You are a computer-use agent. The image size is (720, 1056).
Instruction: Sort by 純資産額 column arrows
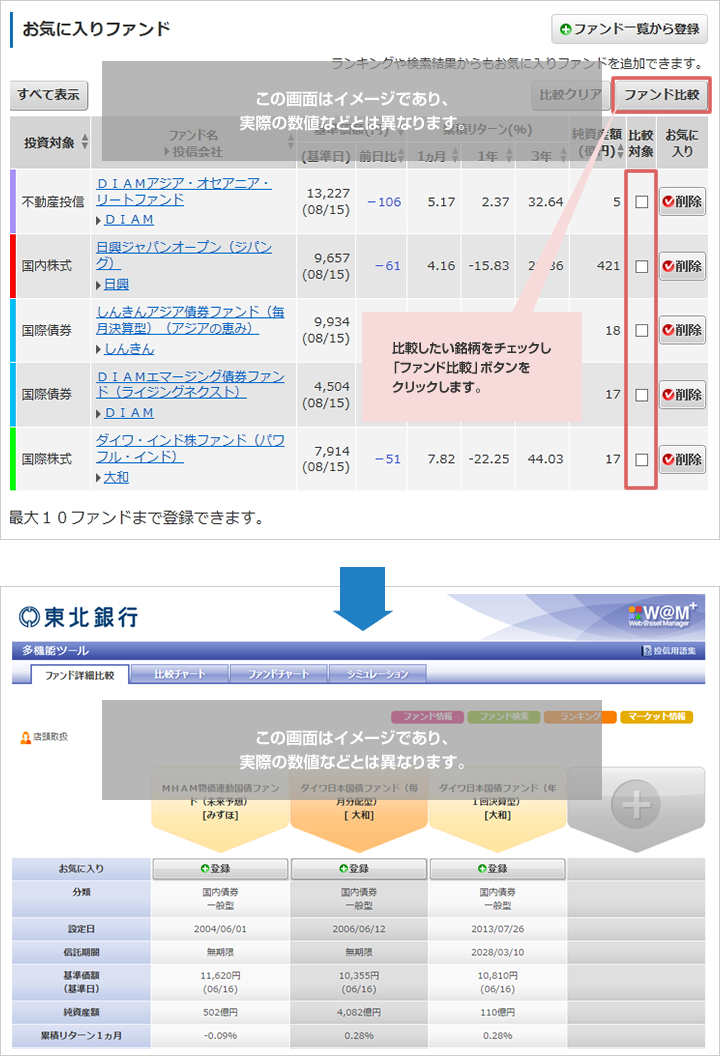pyautogui.click(x=620, y=152)
